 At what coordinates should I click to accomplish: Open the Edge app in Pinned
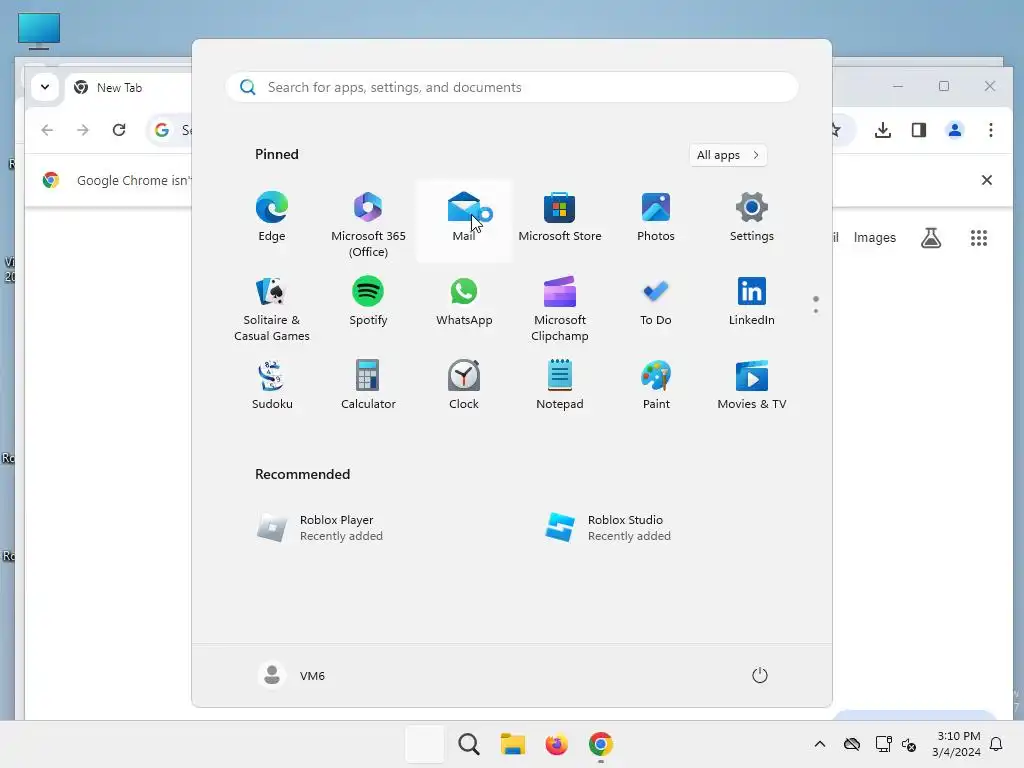pos(272,217)
